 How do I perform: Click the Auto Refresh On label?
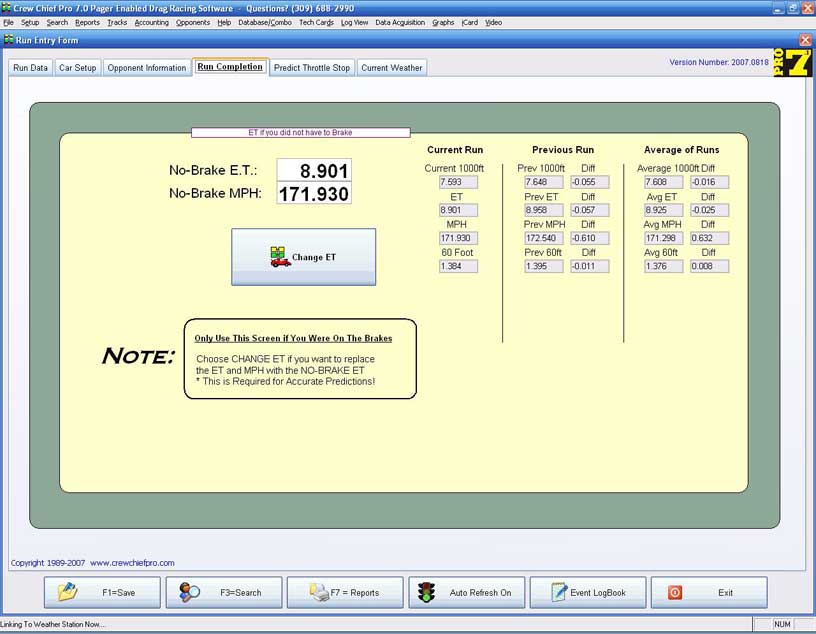pos(480,592)
